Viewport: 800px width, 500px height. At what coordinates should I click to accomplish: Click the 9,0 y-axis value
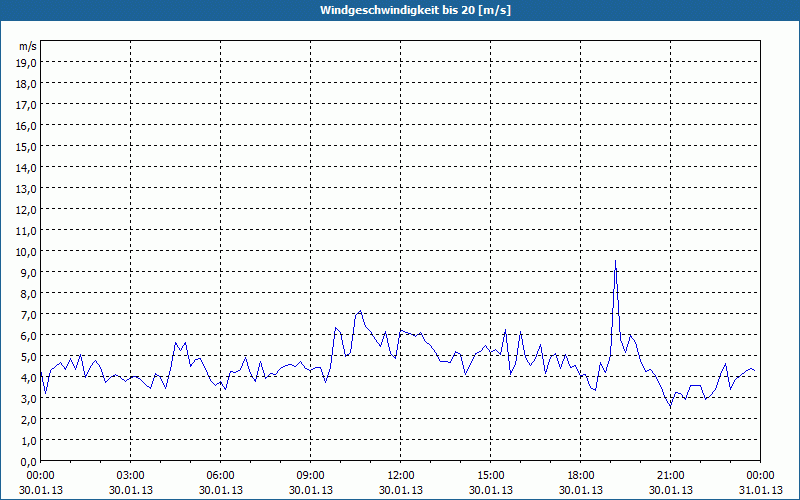(x=29, y=272)
